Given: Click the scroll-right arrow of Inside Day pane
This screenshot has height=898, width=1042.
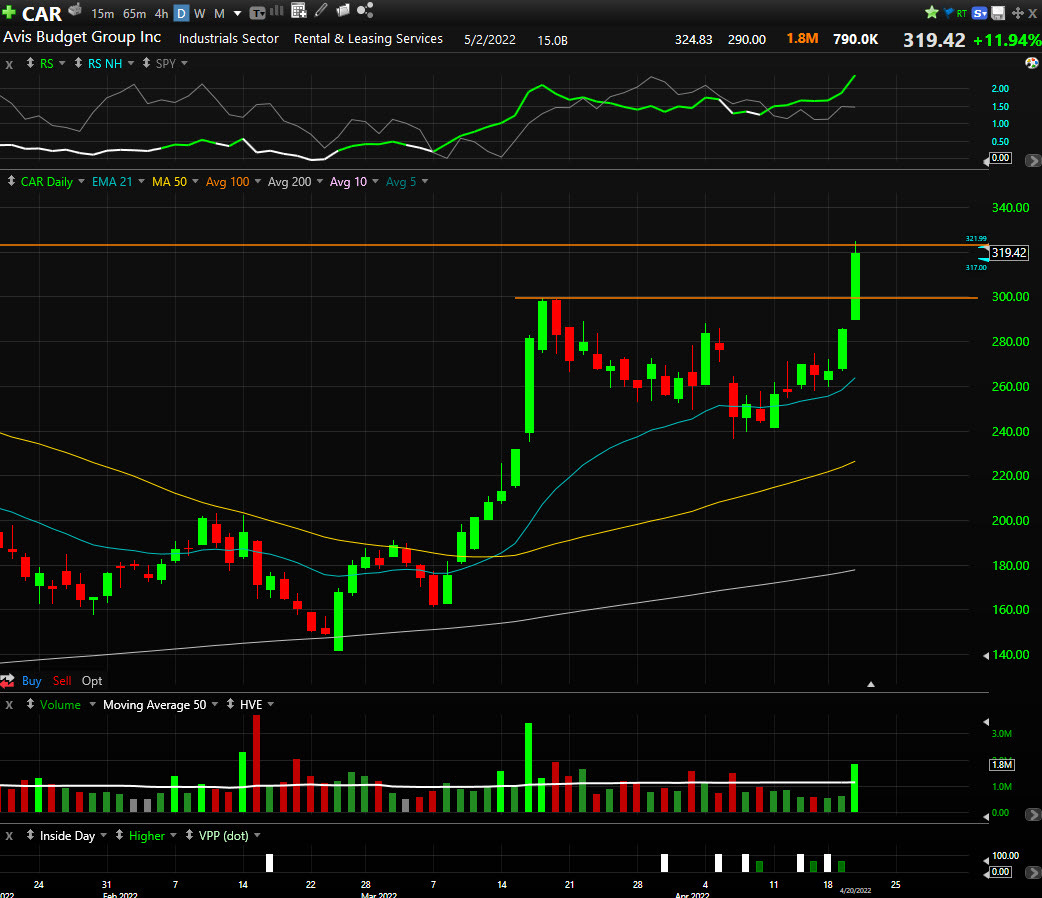Looking at the screenshot, I should [x=1033, y=871].
